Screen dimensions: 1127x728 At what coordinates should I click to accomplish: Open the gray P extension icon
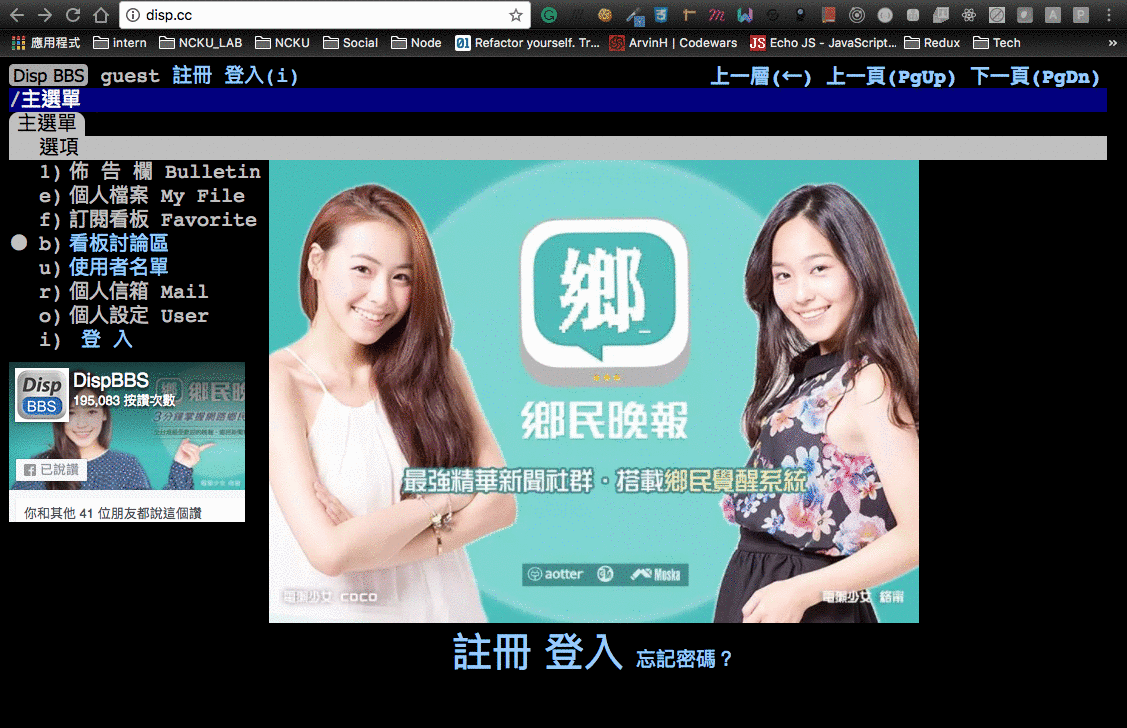click(1081, 15)
